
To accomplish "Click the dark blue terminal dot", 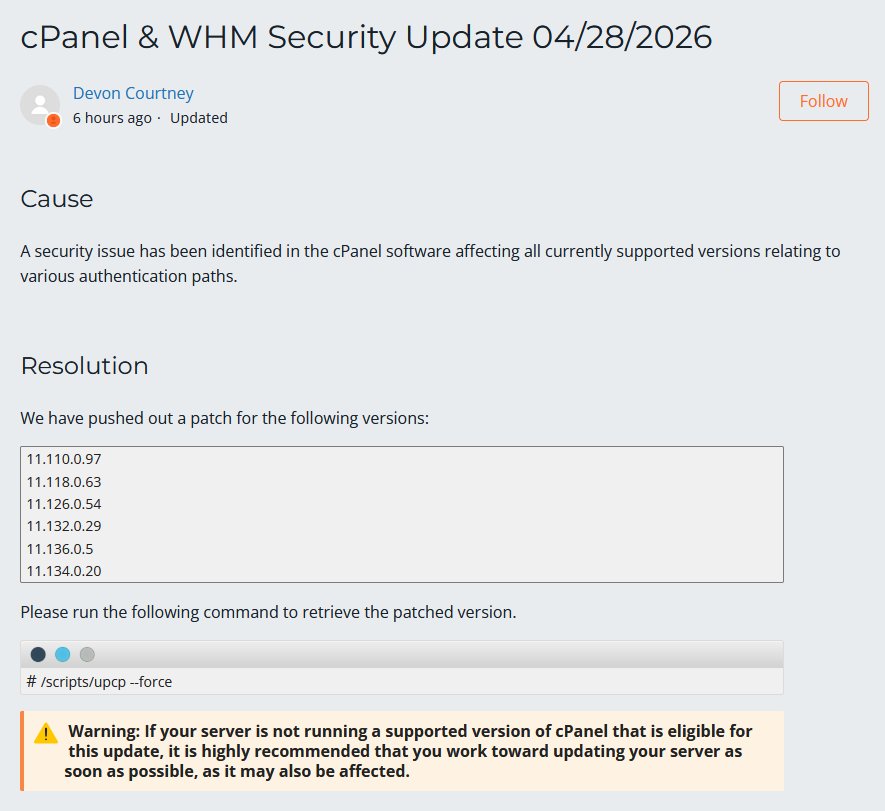I will [x=38, y=655].
